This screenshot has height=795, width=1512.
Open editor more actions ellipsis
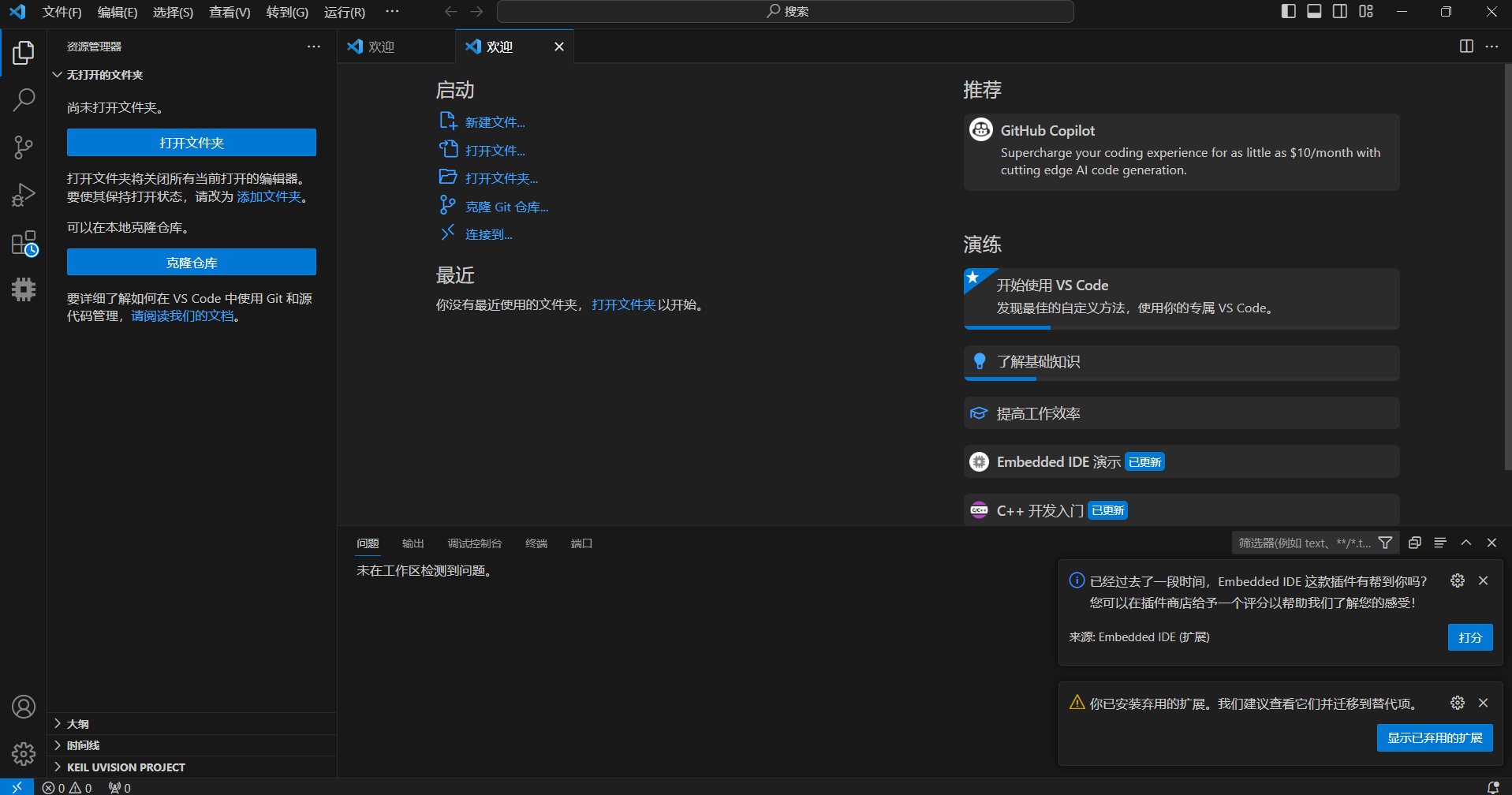tap(1491, 46)
